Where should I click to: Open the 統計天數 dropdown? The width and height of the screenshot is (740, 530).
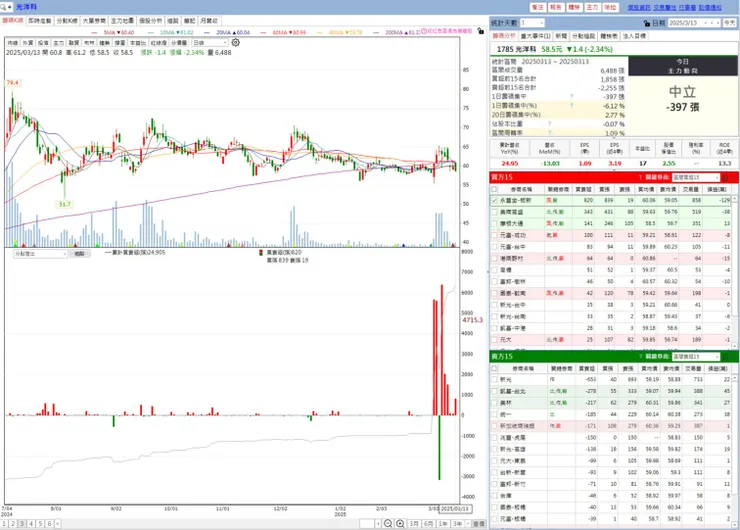point(532,23)
